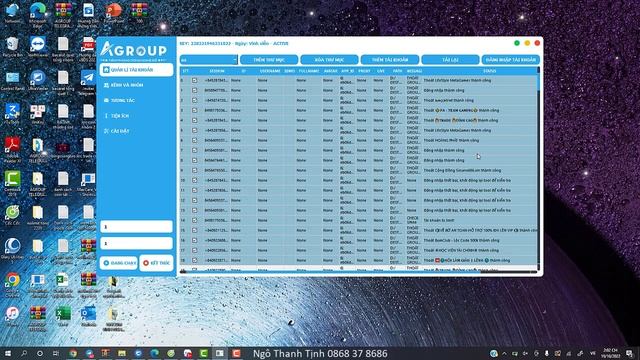Open the iTunes desktop shortcut
640x360 pixels.
(x=12, y=315)
